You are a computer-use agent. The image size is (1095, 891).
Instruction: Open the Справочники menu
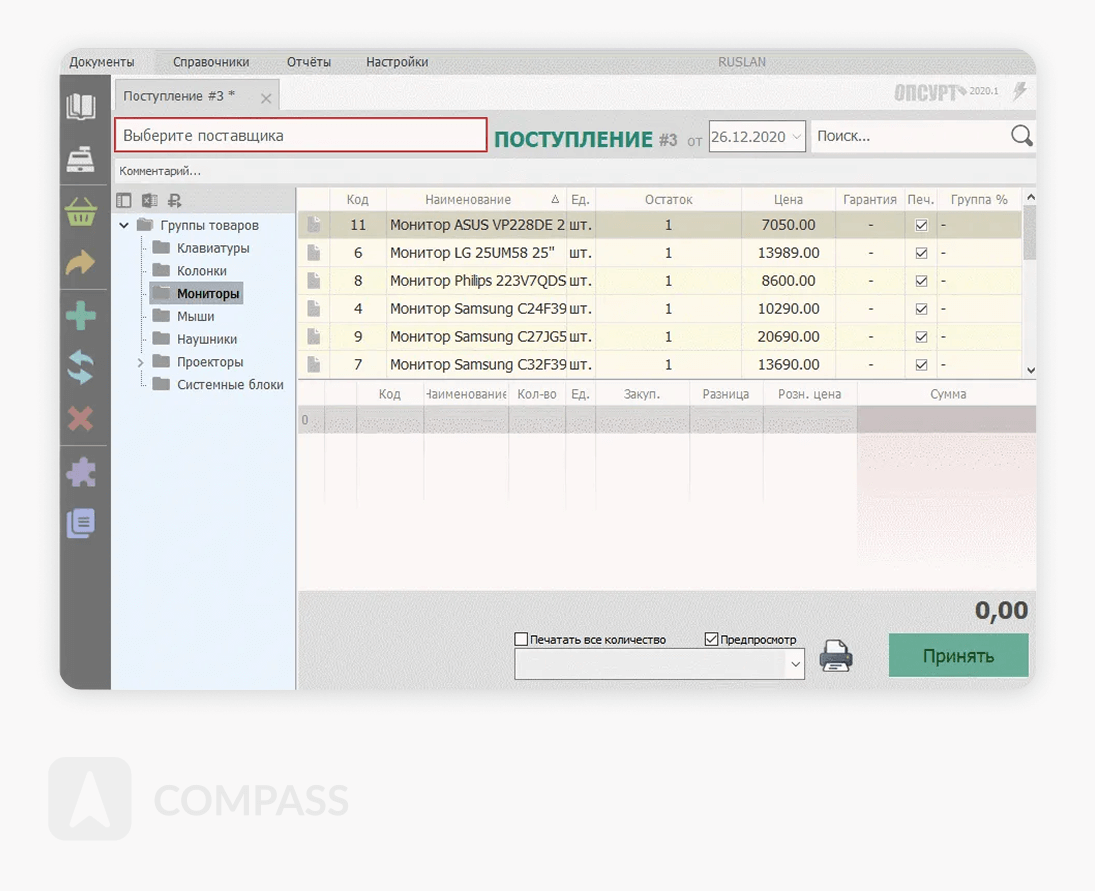(x=211, y=62)
